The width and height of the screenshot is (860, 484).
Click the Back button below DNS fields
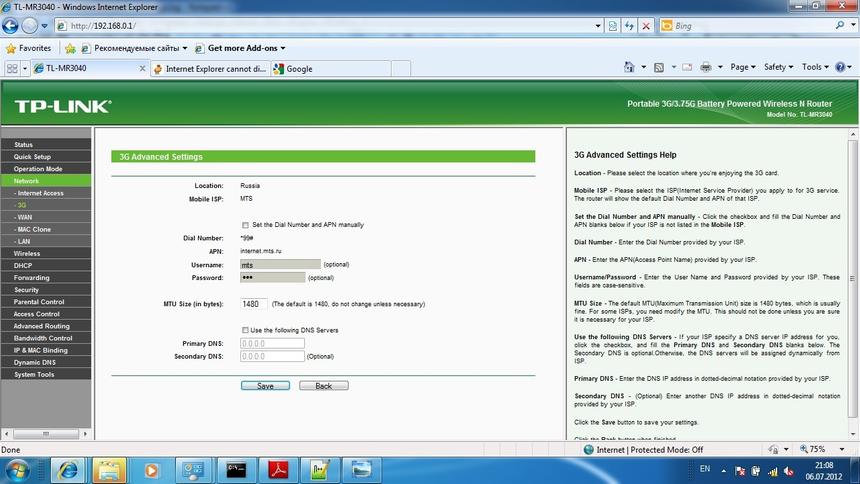point(323,385)
